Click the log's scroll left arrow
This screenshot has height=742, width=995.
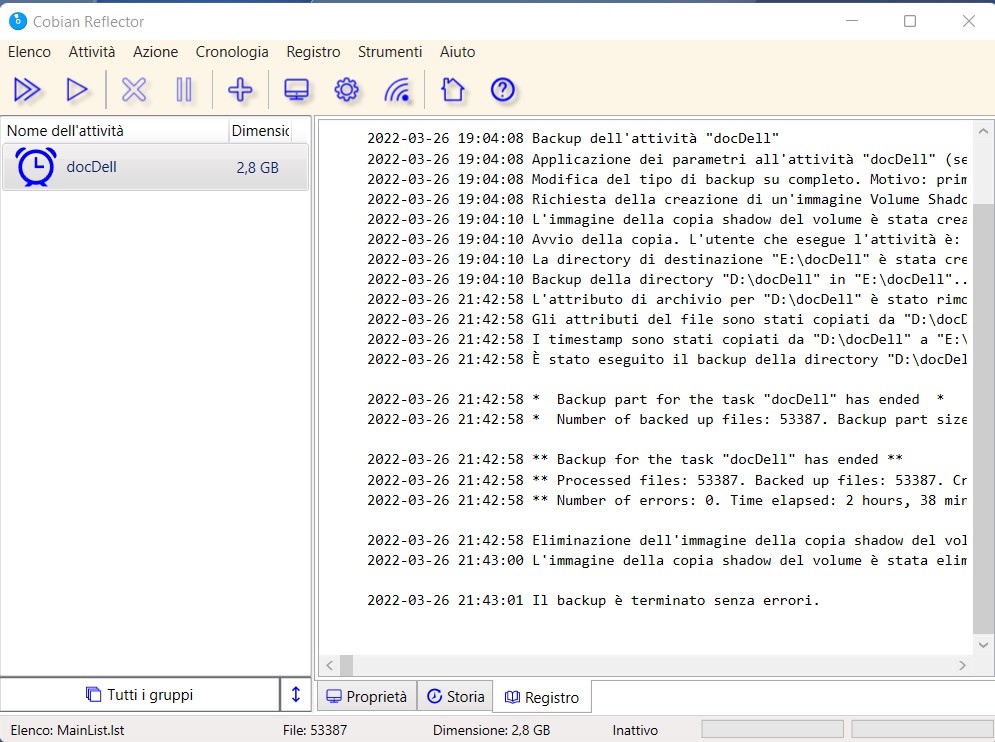[329, 665]
